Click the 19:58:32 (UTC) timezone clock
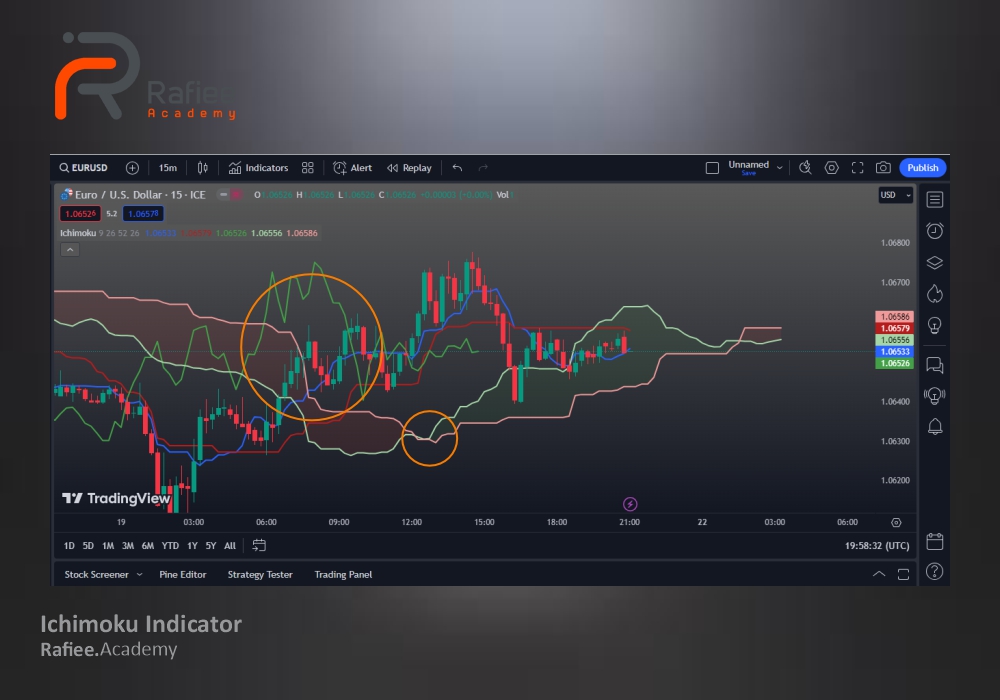Screen dimensions: 1000x700 (877, 546)
